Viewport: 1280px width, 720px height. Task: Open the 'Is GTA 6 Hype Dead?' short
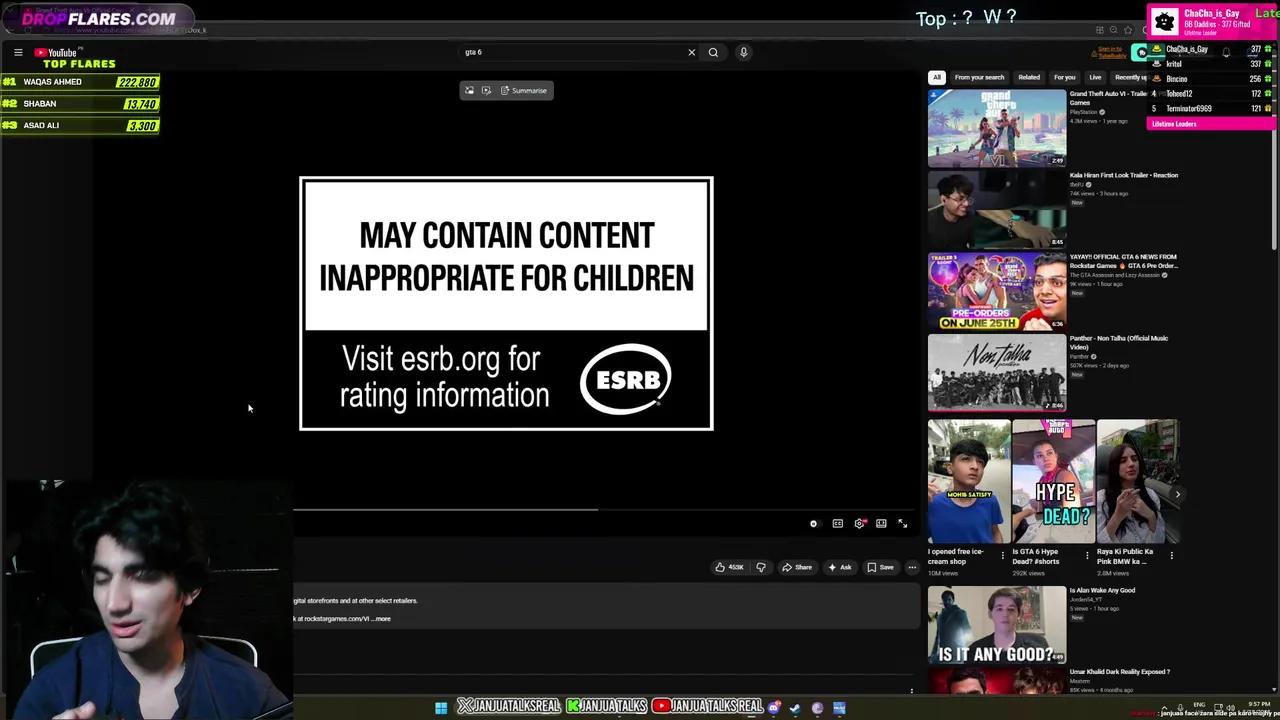tap(1053, 481)
